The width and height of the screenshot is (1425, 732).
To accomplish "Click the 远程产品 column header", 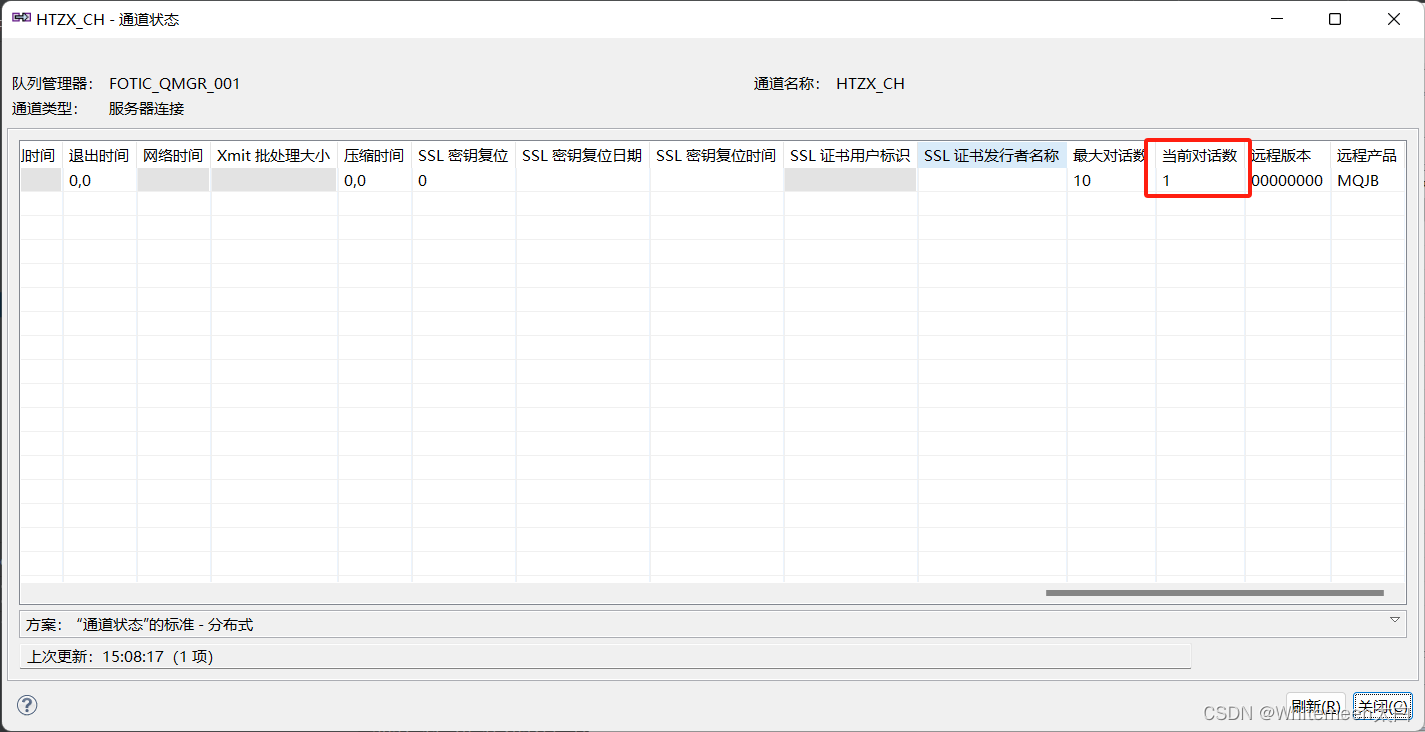I will [x=1367, y=155].
